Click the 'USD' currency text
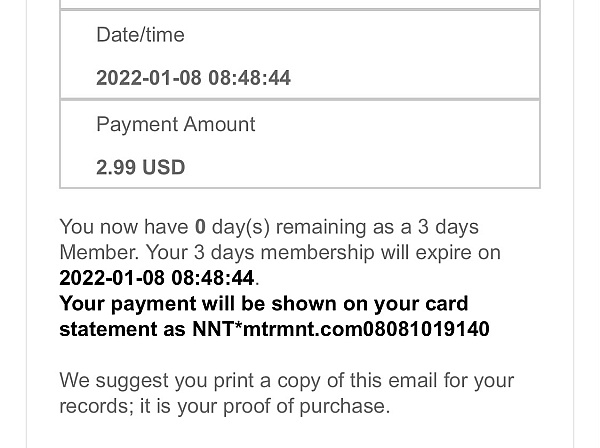Viewport: 600px width, 448px height. (163, 167)
